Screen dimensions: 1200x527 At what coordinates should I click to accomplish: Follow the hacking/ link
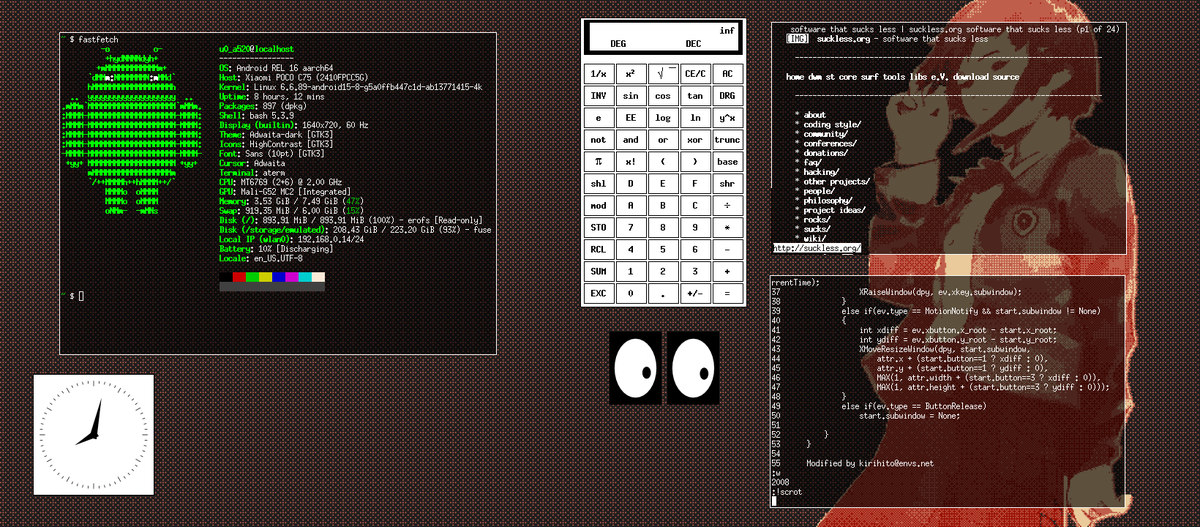tap(820, 172)
